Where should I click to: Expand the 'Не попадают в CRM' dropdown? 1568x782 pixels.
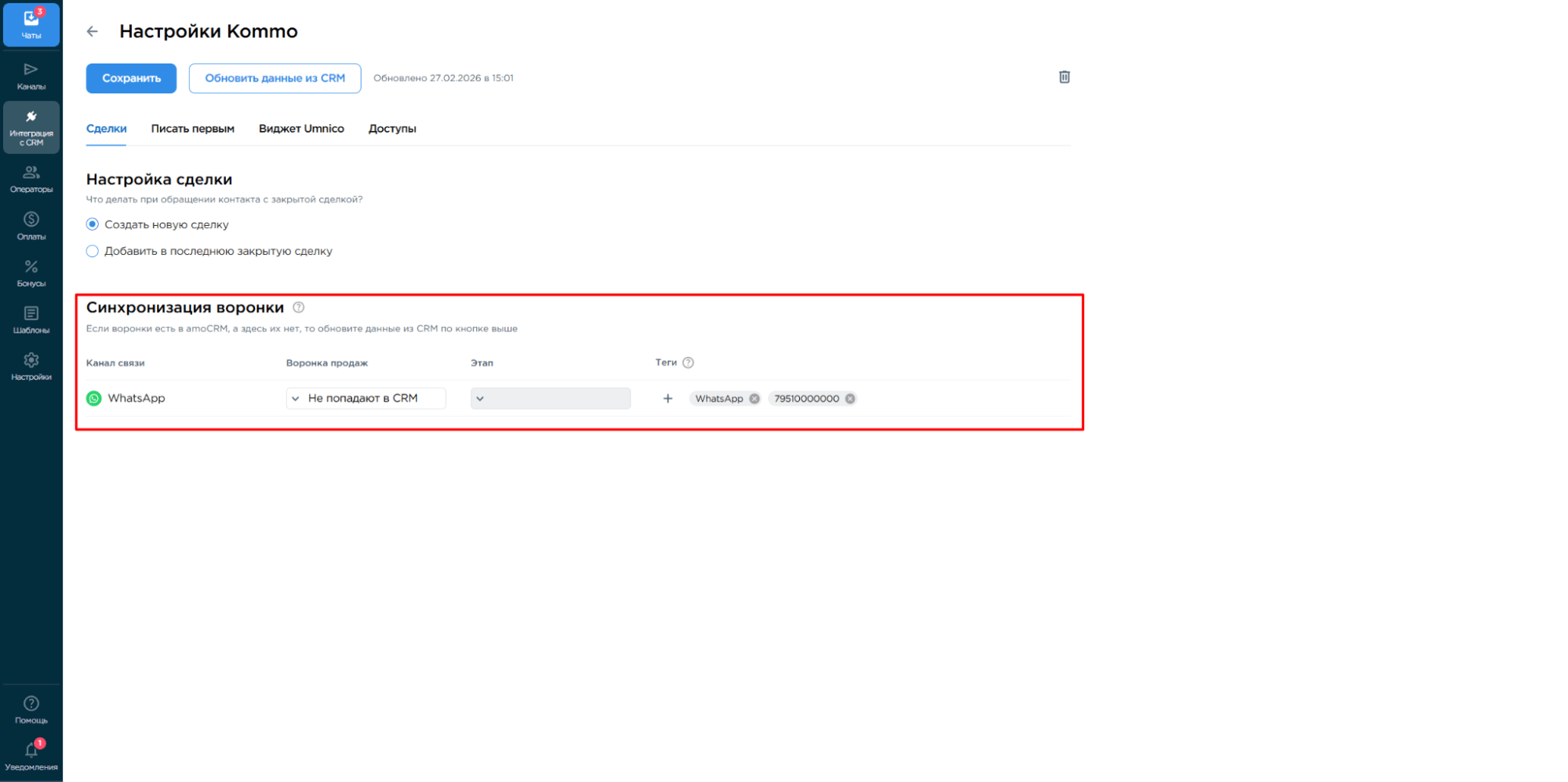tap(366, 398)
